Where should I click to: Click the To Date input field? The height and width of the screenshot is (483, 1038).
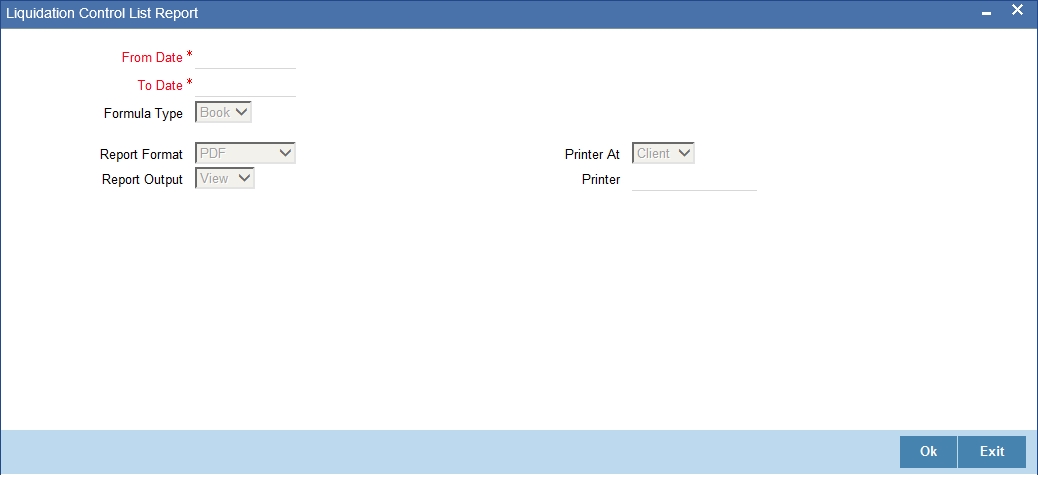click(x=246, y=85)
